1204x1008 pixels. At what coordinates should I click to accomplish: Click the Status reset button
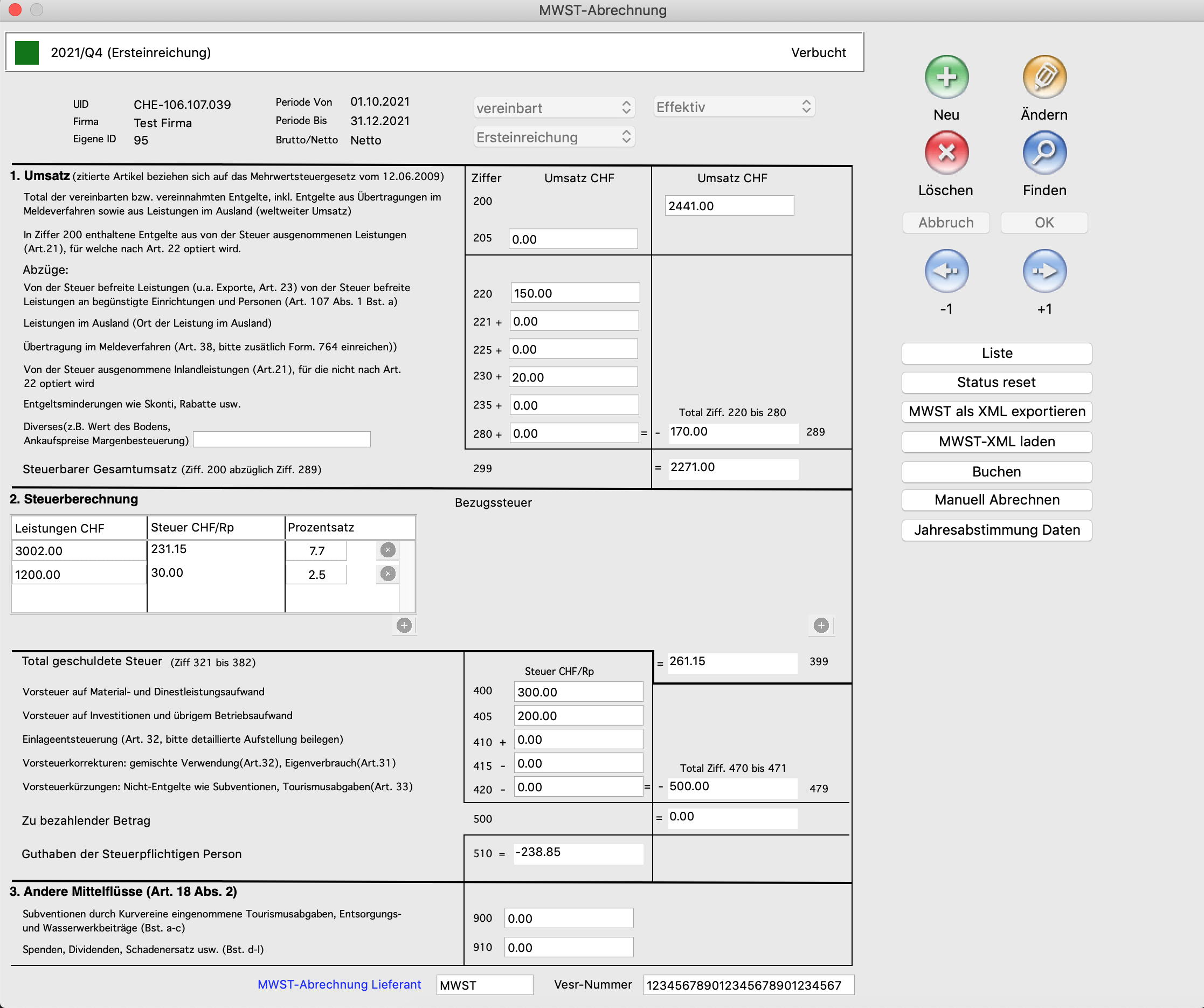coord(996,382)
